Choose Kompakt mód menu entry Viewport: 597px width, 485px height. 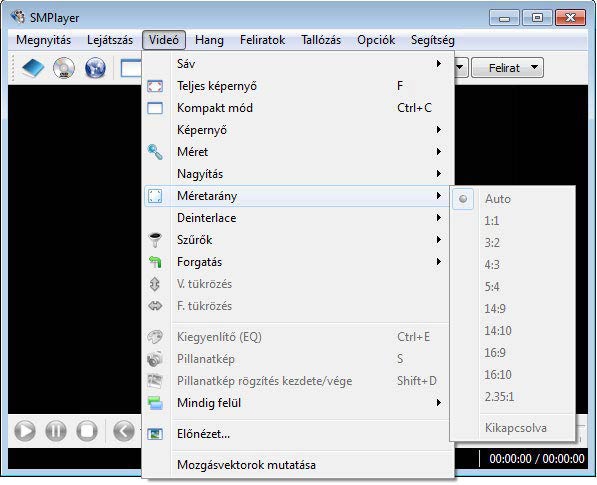(298, 108)
